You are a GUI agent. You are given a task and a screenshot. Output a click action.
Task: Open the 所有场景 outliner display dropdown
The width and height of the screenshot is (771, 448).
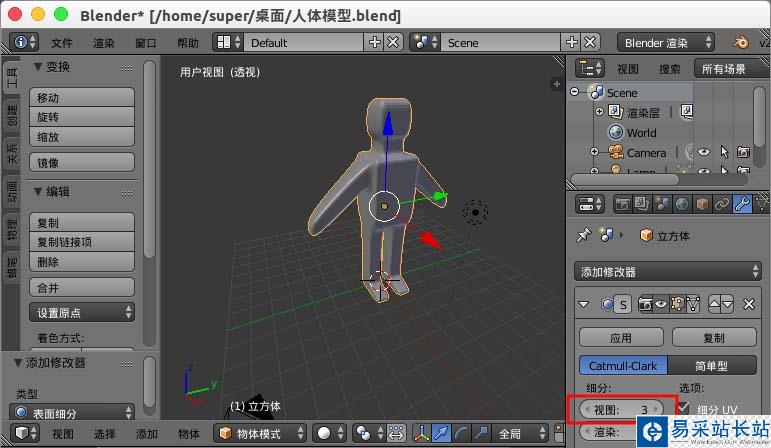pos(731,68)
